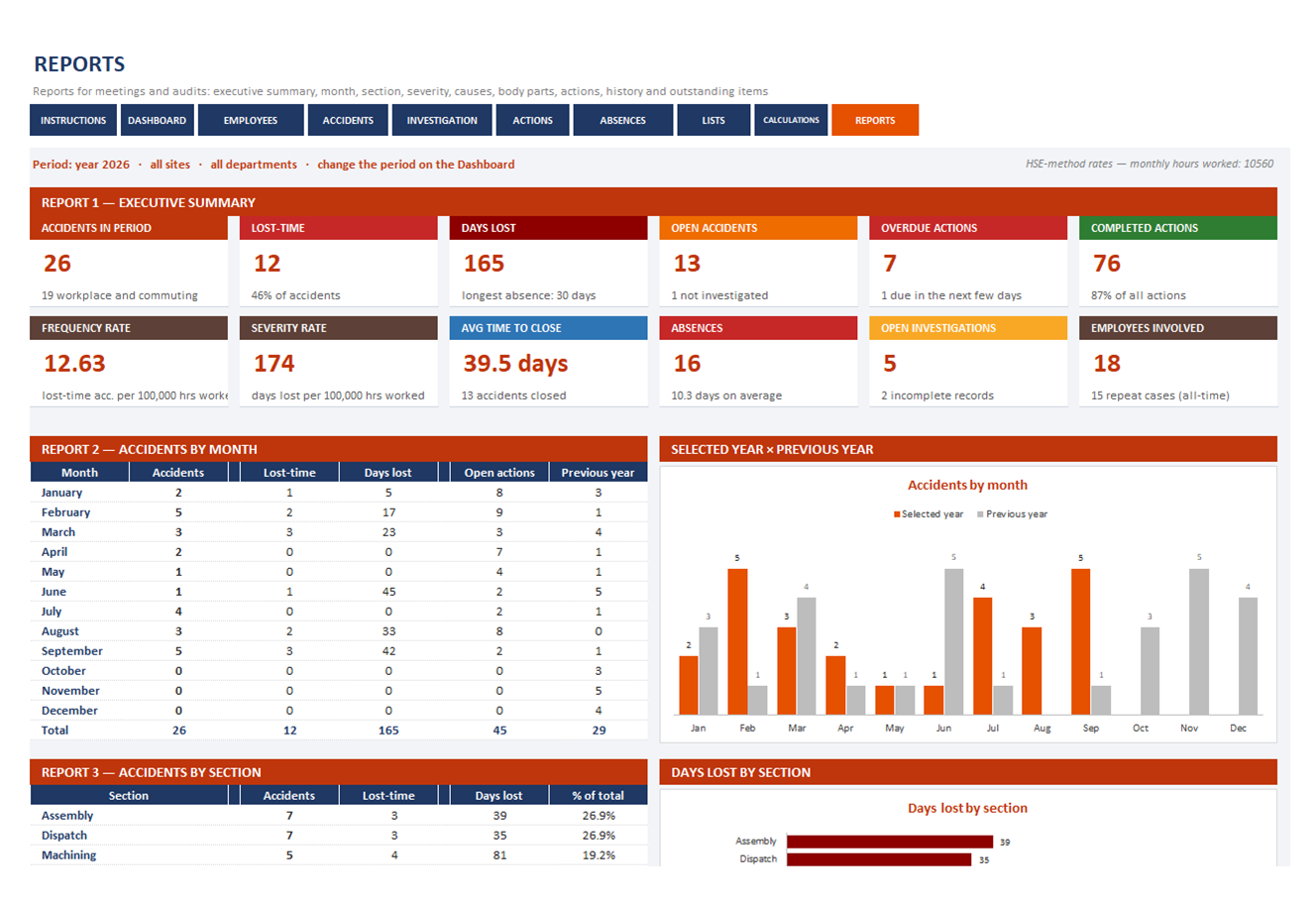Open the ACCIDENTS navigation tab

pos(348,120)
